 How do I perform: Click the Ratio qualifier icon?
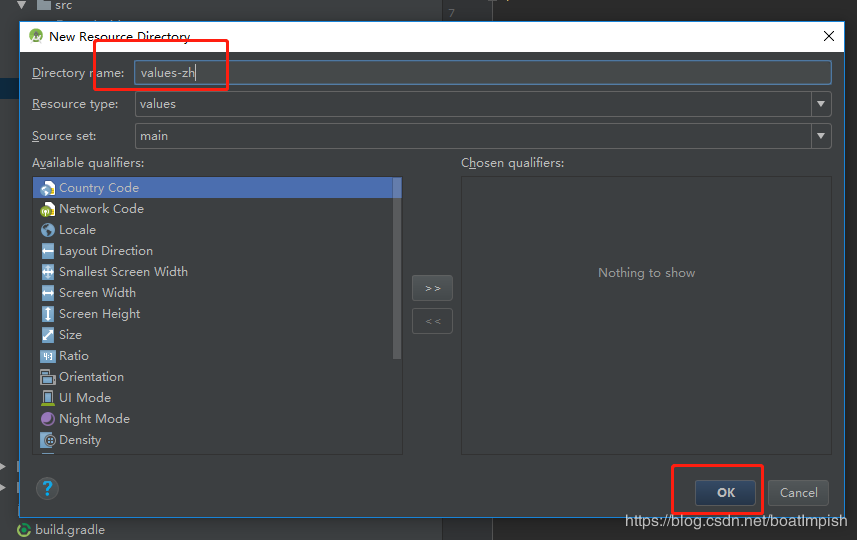48,356
